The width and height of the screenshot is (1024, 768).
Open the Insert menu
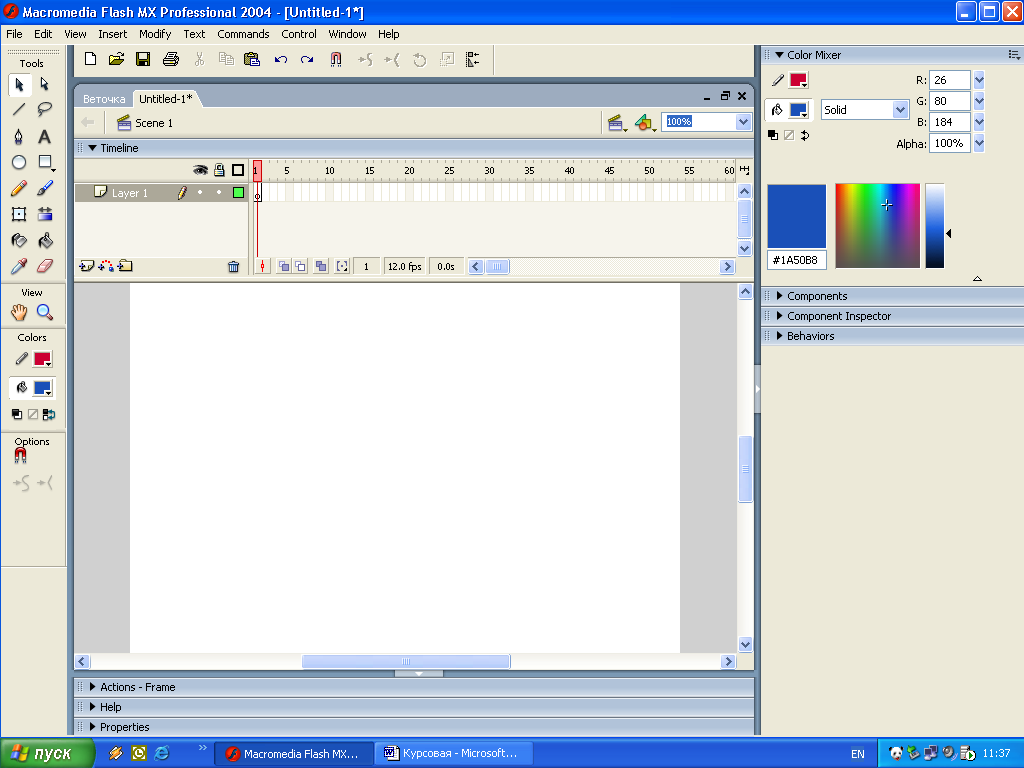[112, 34]
